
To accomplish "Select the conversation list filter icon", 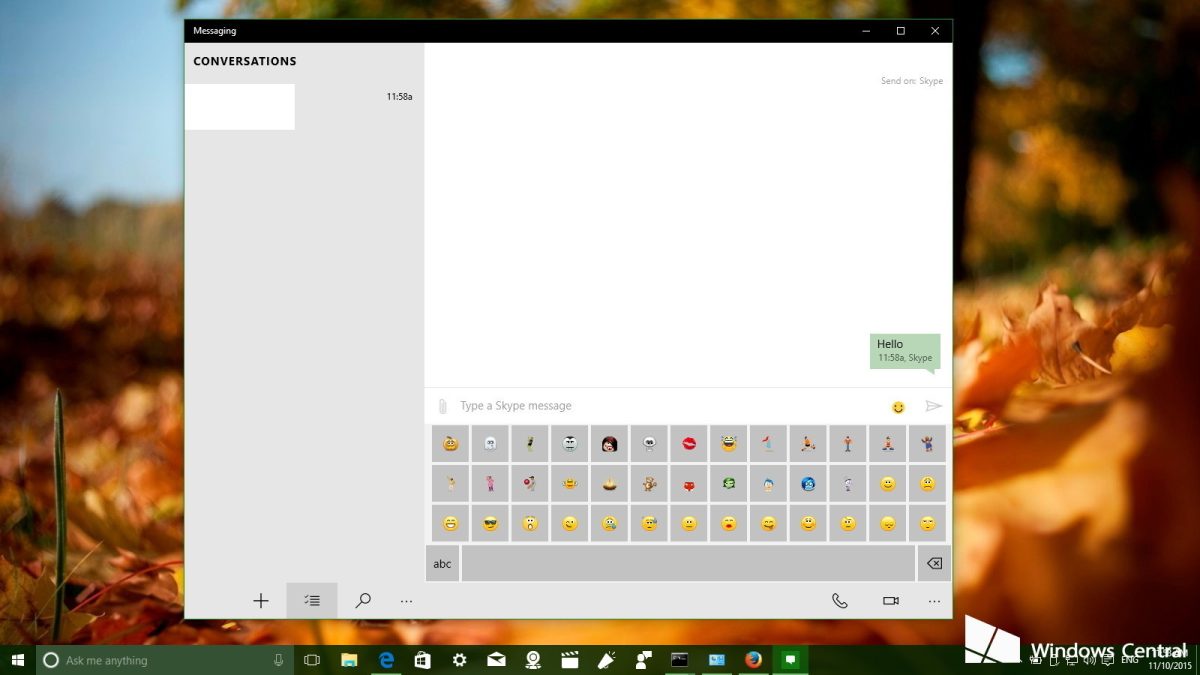I will 312,600.
